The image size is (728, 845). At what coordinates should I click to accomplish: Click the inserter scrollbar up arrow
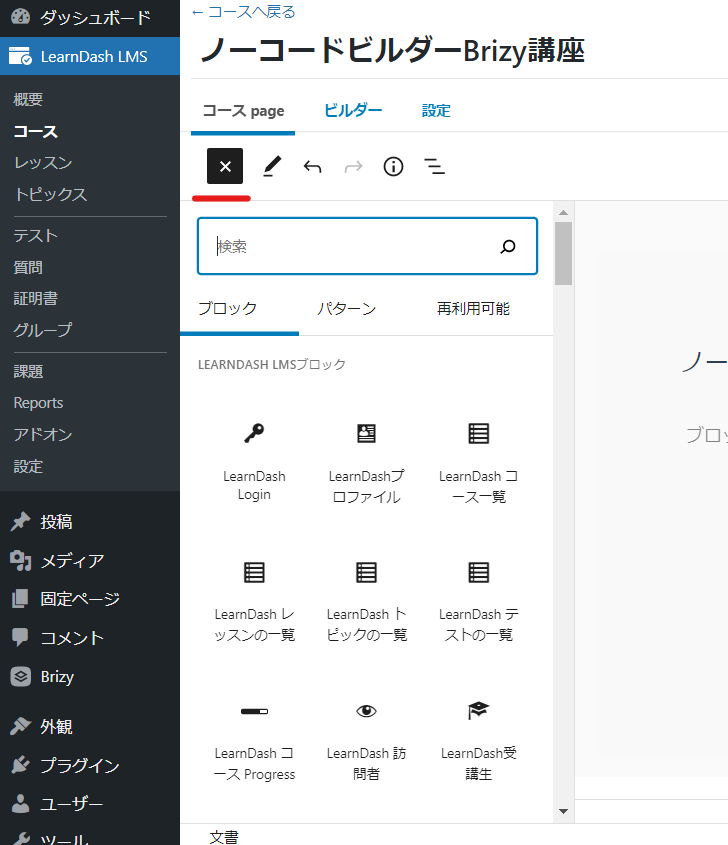tap(564, 212)
